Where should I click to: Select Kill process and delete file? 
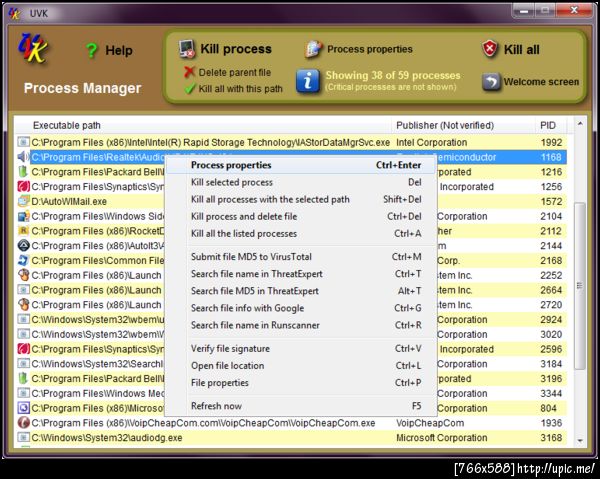pyautogui.click(x=300, y=217)
